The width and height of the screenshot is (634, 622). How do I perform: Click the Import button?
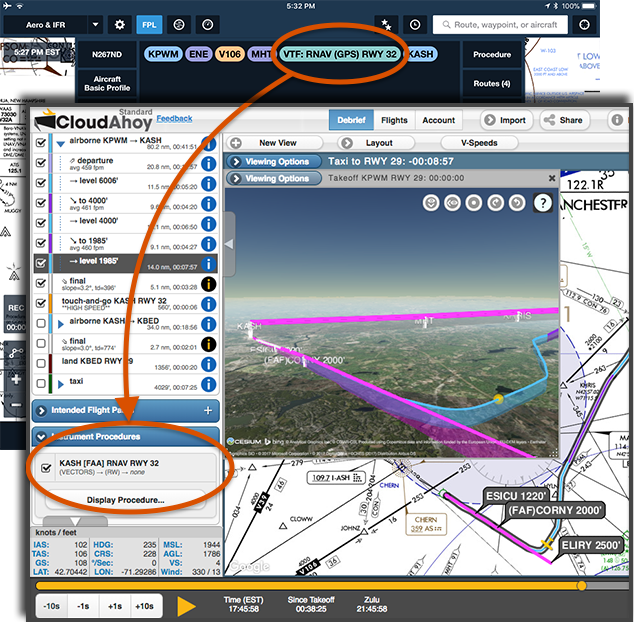click(x=505, y=120)
